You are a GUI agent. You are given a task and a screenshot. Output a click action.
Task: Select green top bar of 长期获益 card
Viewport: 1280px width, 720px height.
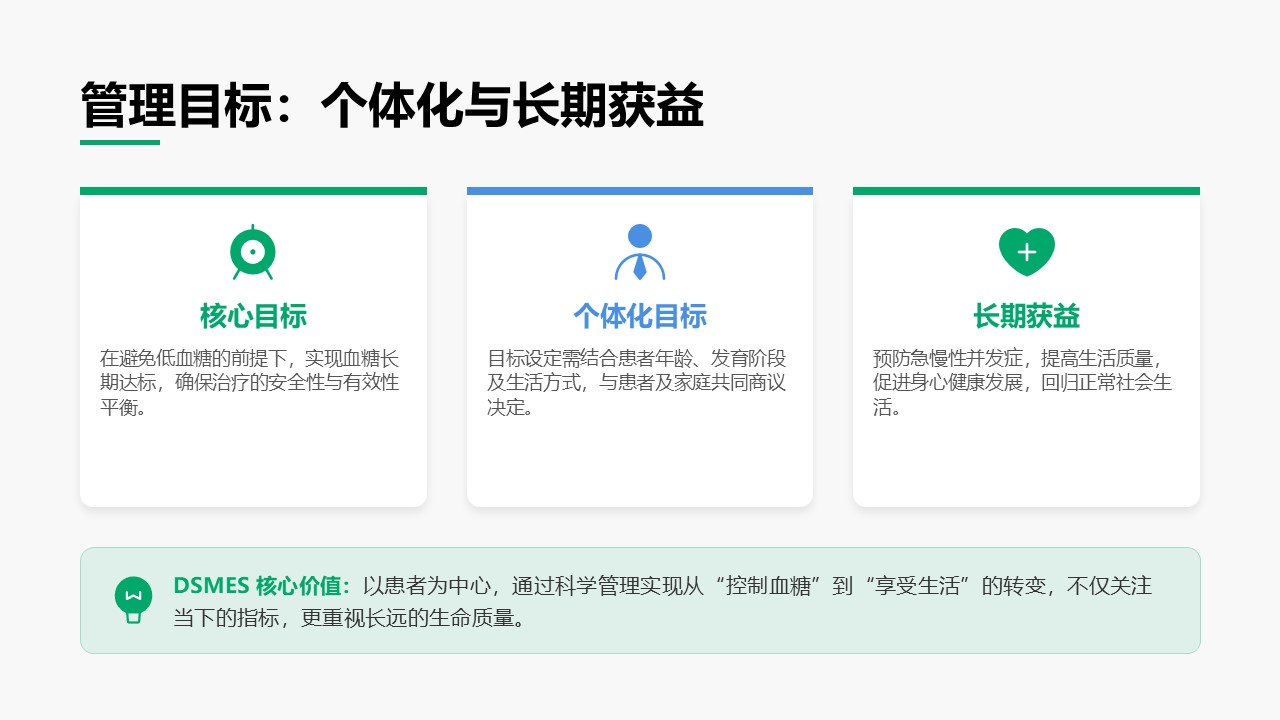tap(1026, 191)
